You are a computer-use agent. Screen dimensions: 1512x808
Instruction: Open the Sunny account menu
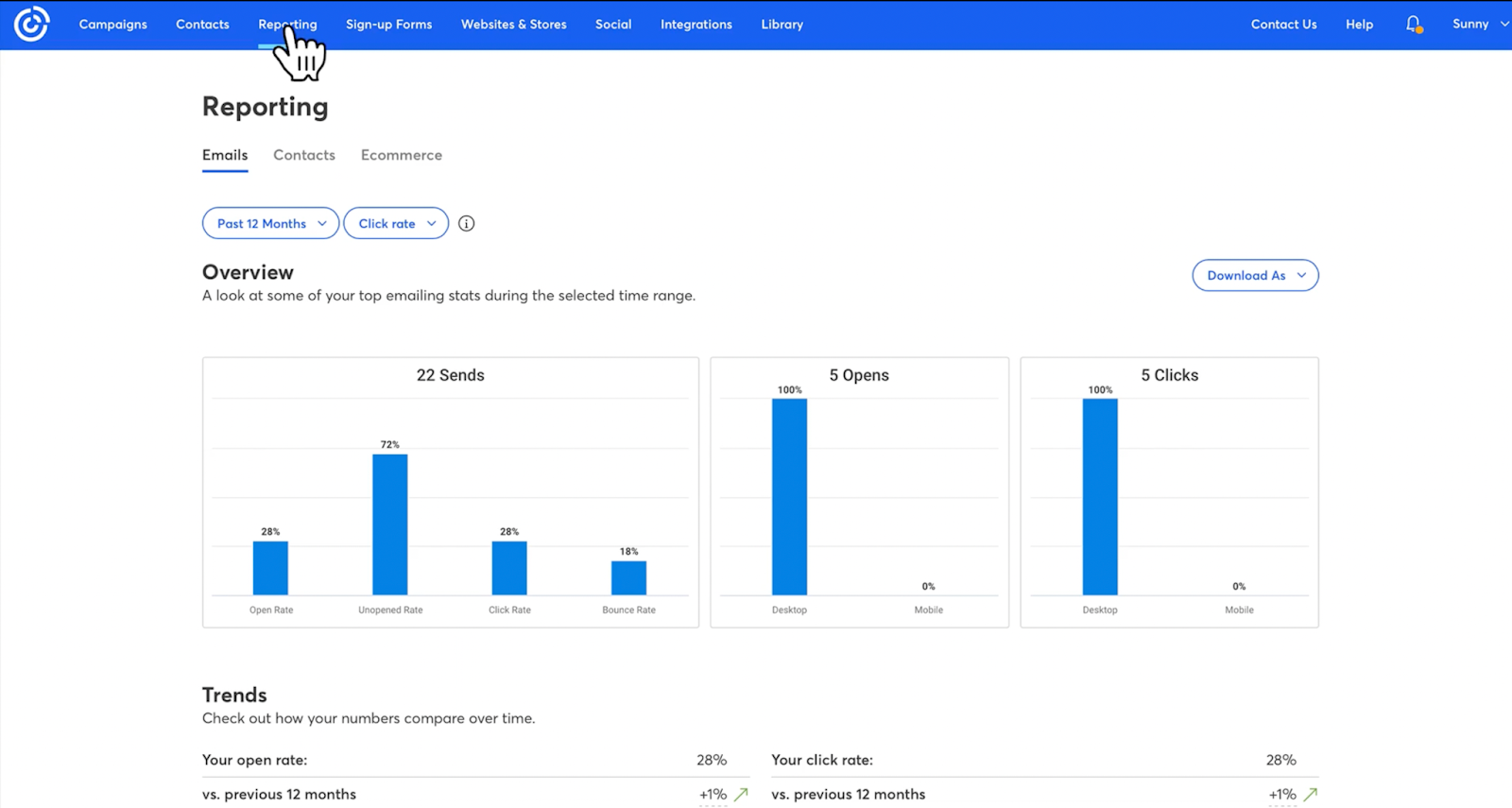[x=1480, y=25]
